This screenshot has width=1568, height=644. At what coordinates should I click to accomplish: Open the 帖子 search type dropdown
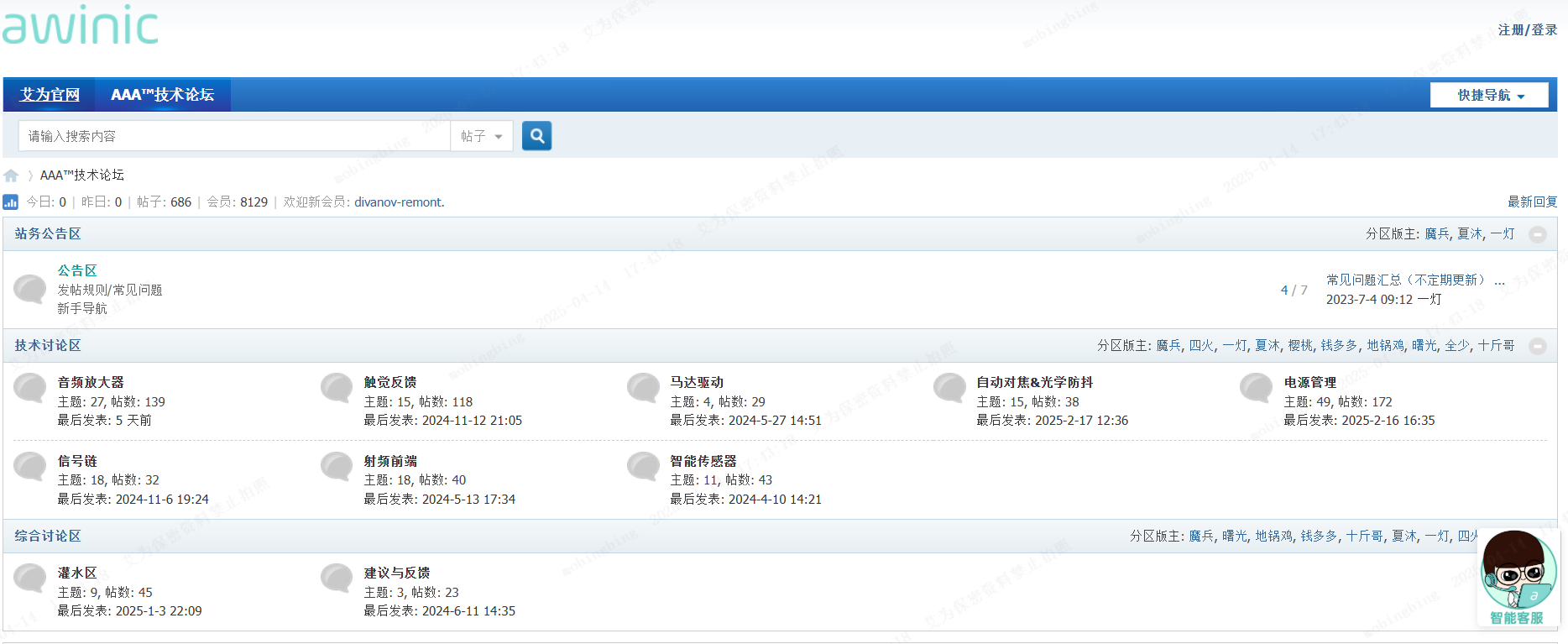pyautogui.click(x=482, y=136)
